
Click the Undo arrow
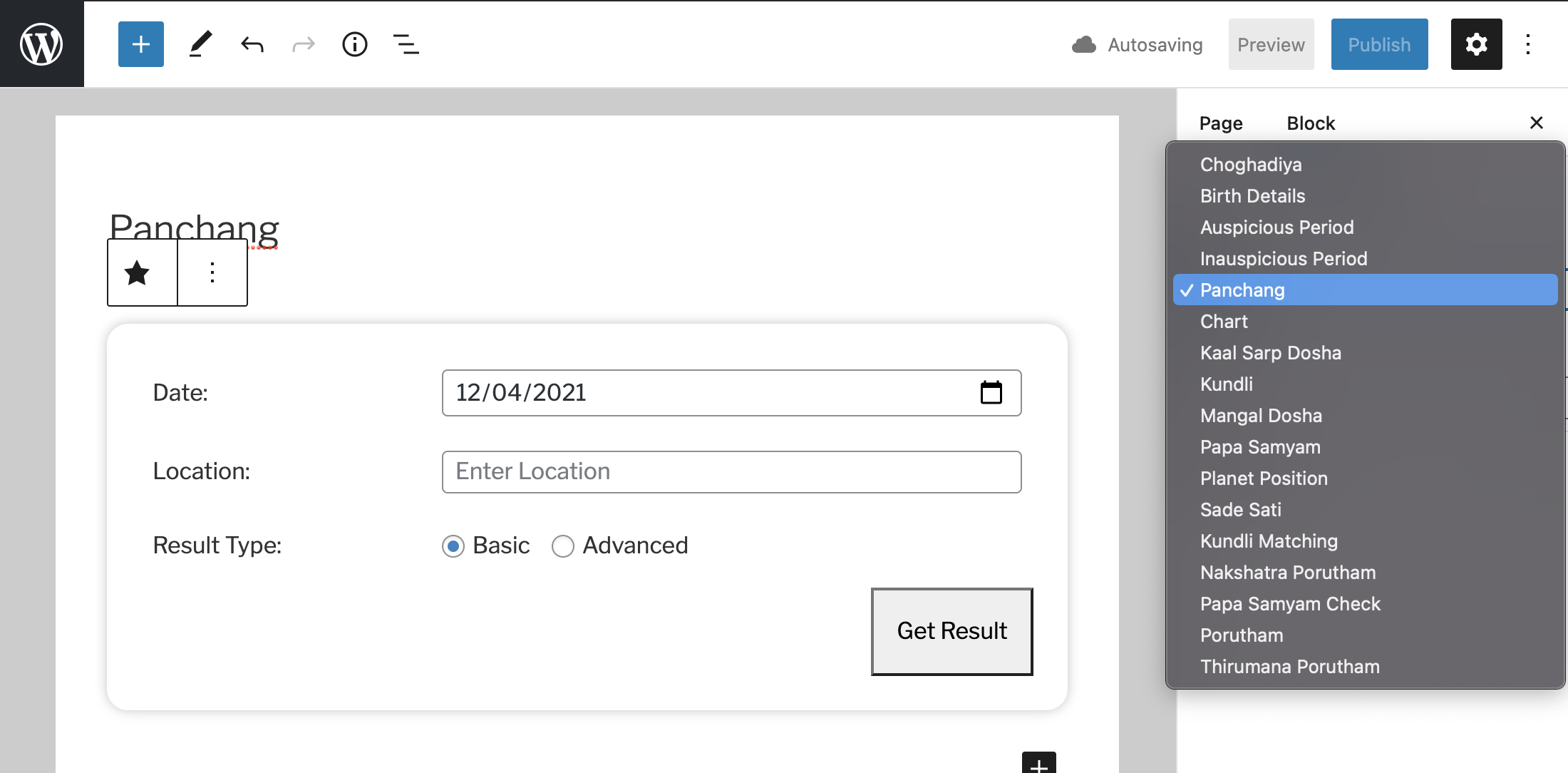(x=252, y=45)
